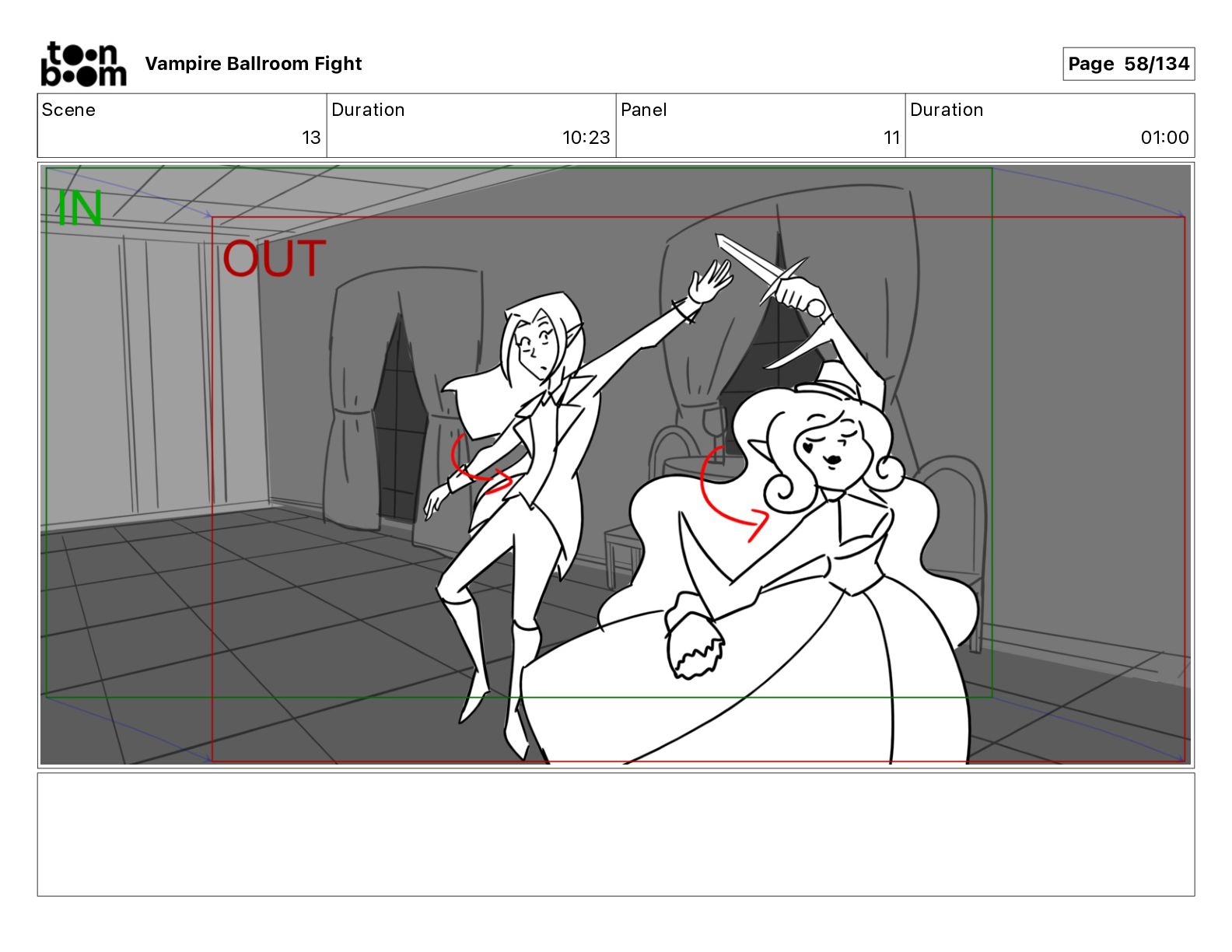Click the empty notes box below panel
Viewport: 1232px width, 952px height.
pyautogui.click(x=616, y=834)
